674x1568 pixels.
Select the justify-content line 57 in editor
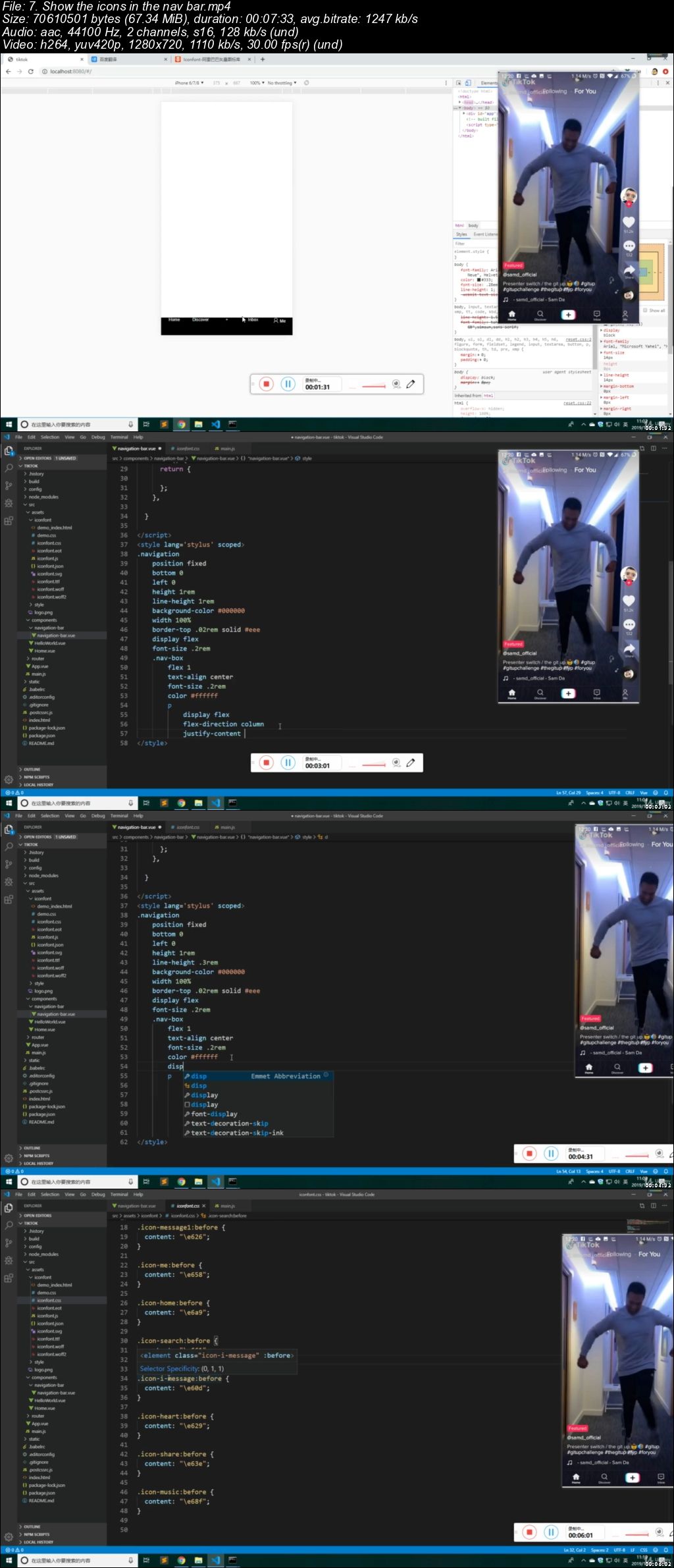(x=212, y=734)
